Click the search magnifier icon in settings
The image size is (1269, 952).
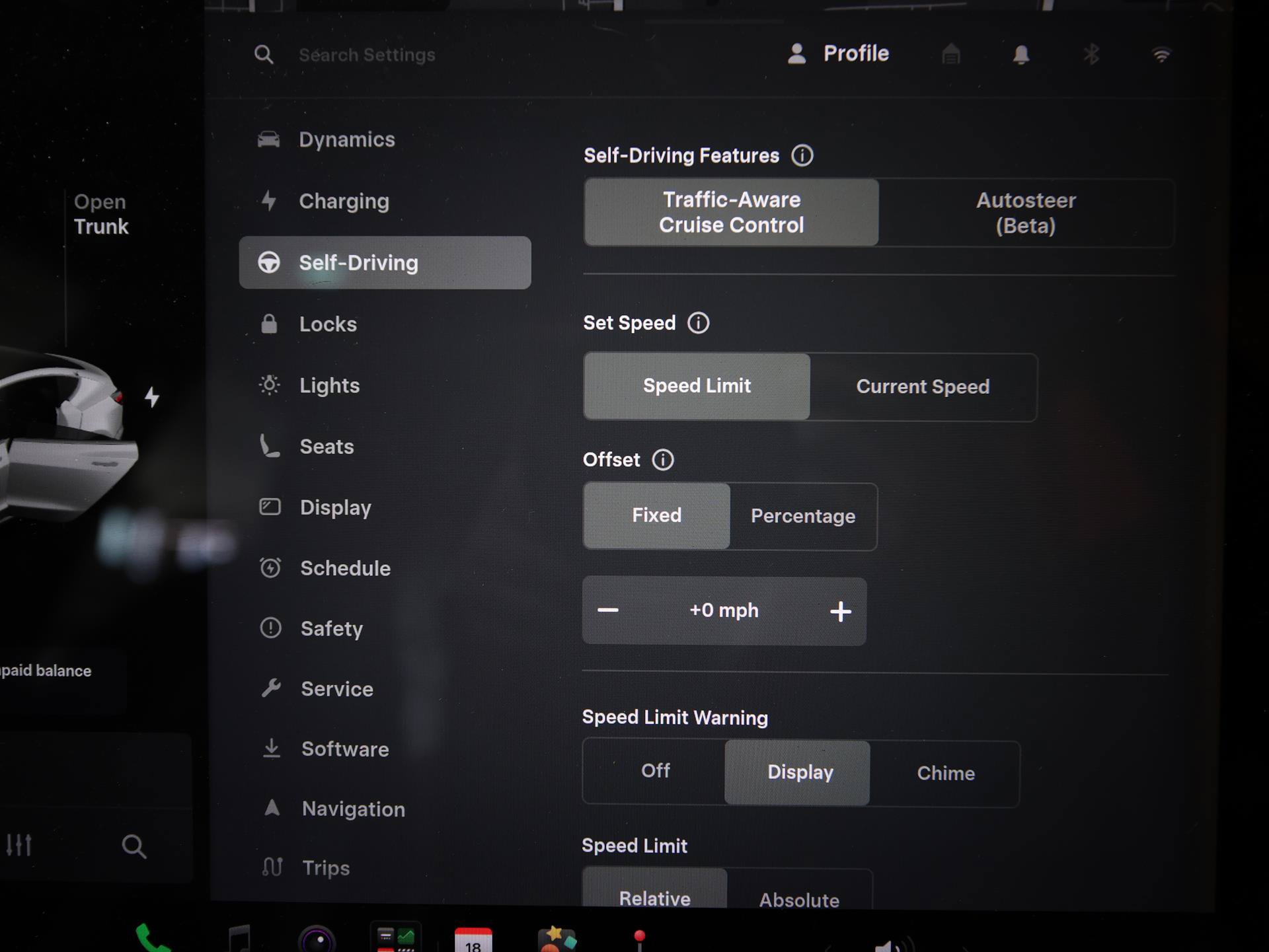pos(264,54)
